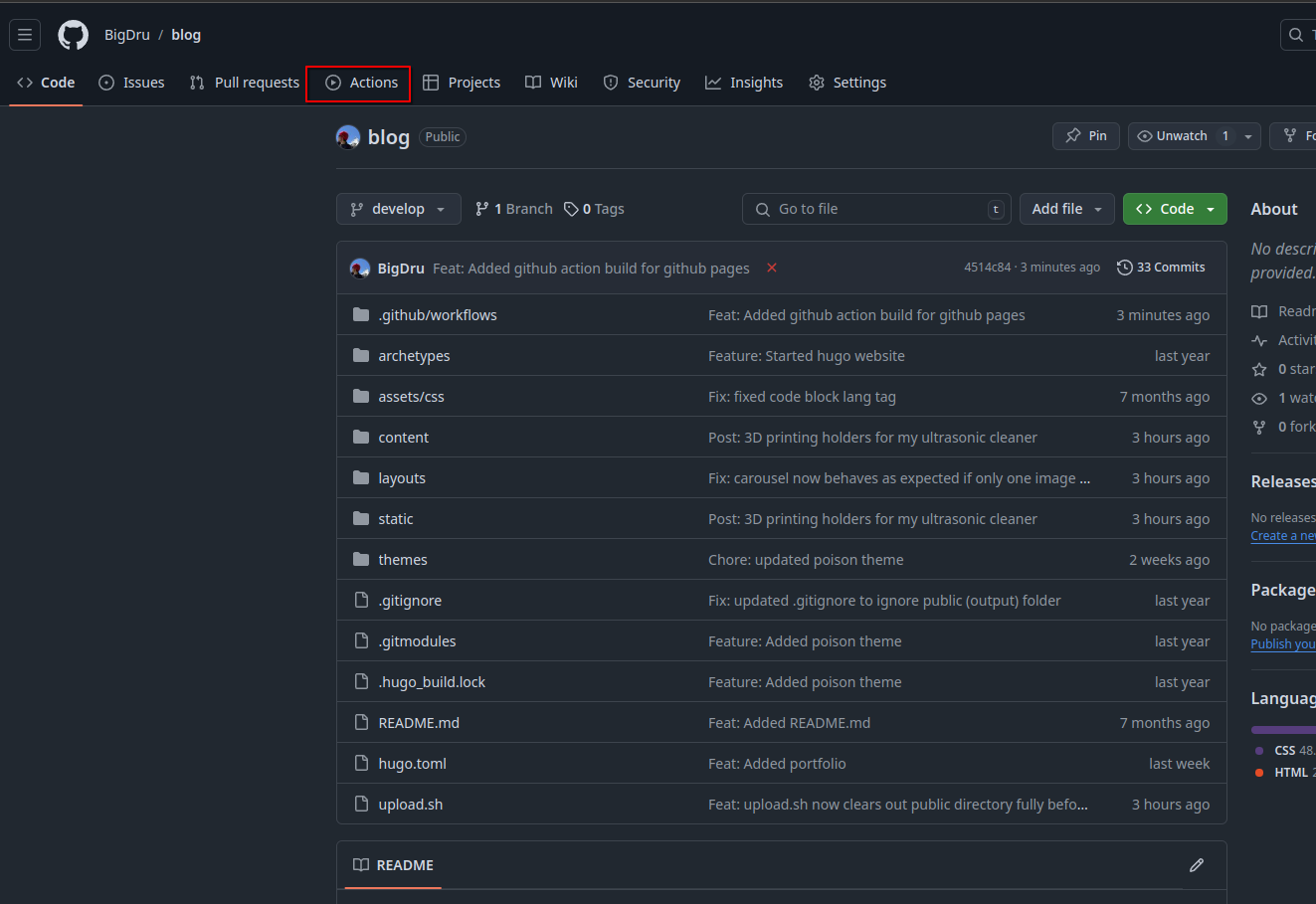
Task: Click the GitHub octocat logo
Action: 73,35
